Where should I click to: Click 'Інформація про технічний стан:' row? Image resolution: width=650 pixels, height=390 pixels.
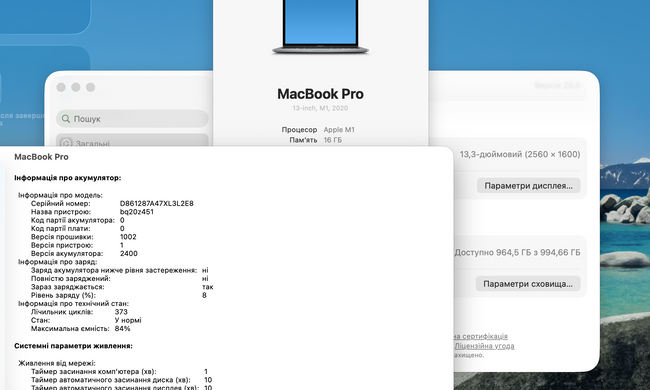pyautogui.click(x=73, y=304)
